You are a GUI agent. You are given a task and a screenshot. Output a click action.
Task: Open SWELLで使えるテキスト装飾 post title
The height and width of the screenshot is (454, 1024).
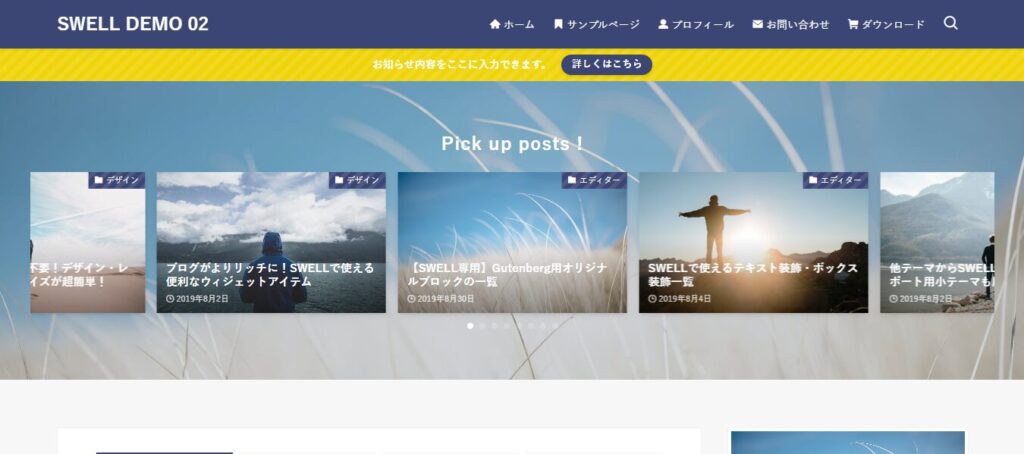(752, 274)
